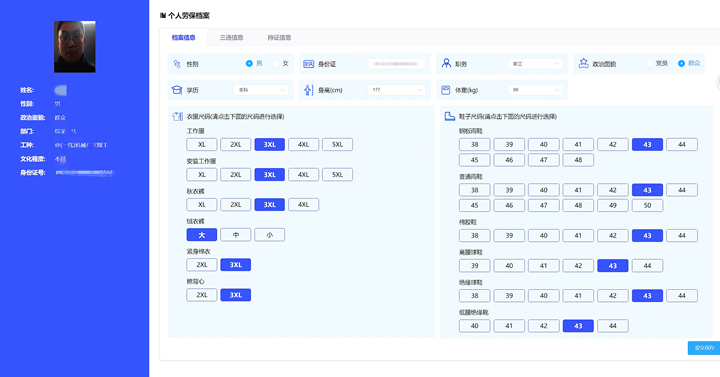The image size is (720, 377).
Task: Select the 男 gender radio button
Action: (249, 63)
